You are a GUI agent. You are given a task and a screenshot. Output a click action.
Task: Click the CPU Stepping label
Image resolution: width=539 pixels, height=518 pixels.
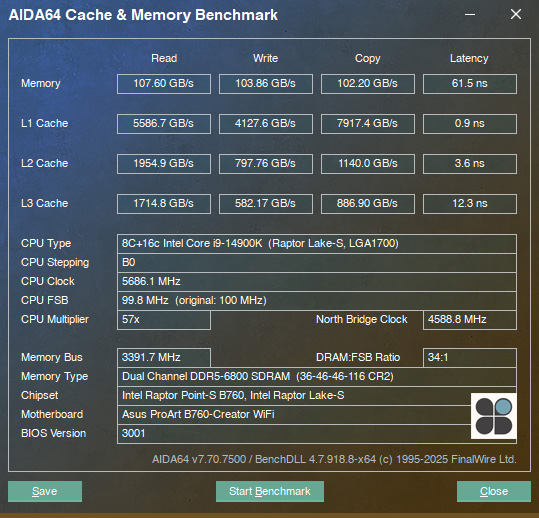point(55,263)
